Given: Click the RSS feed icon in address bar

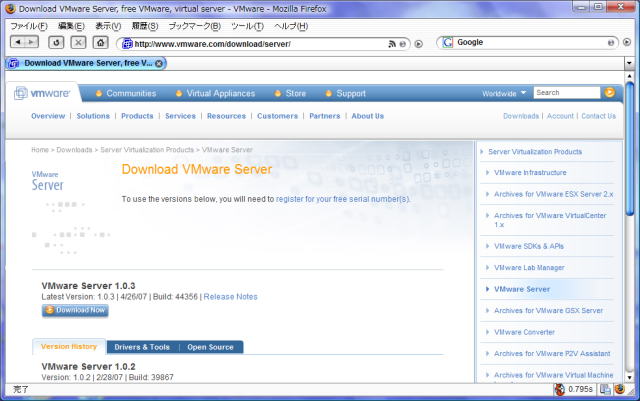Looking at the screenshot, I should (x=392, y=43).
